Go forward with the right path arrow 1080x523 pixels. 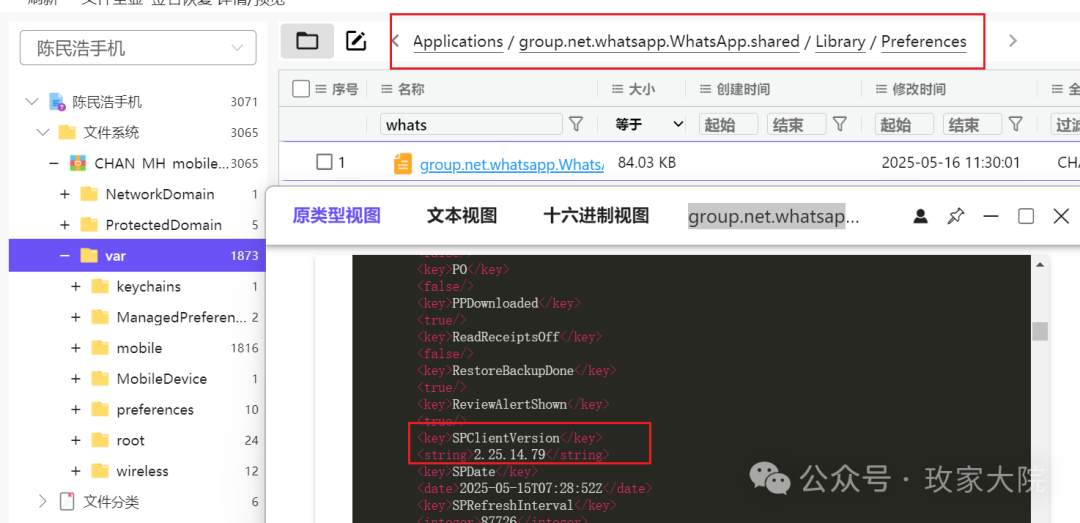point(1012,41)
